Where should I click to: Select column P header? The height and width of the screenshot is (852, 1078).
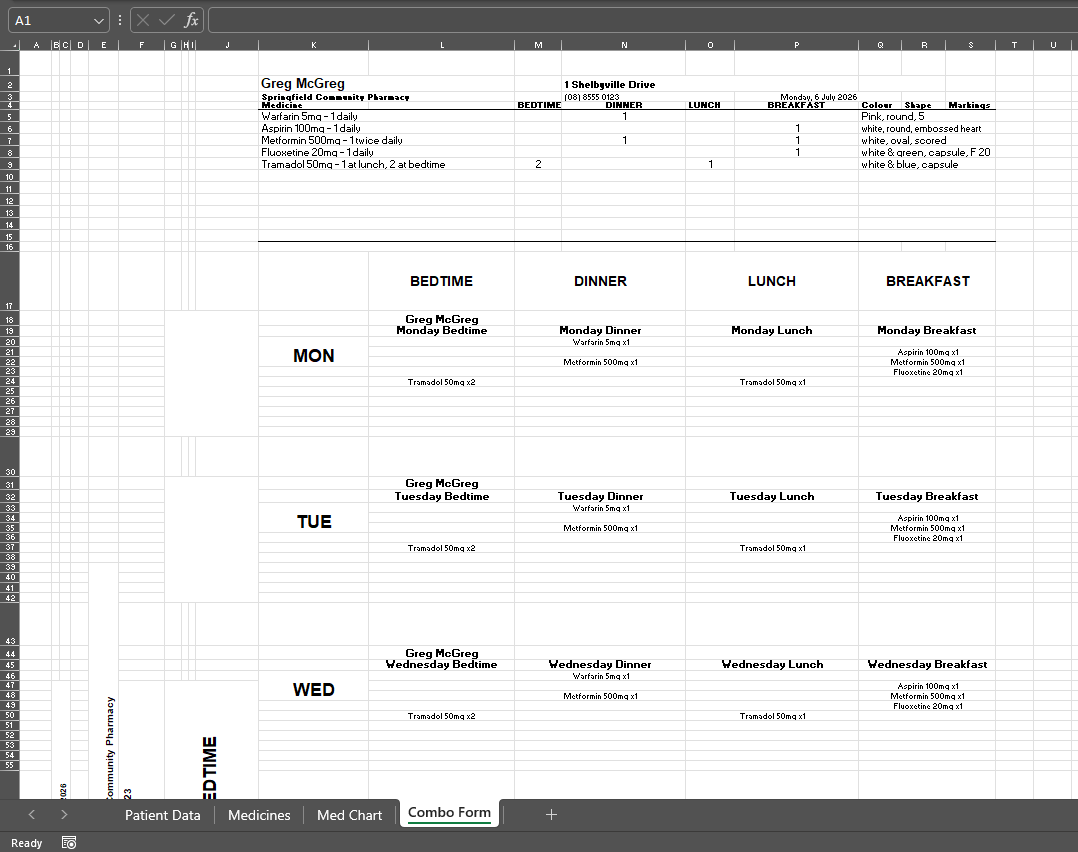click(x=797, y=45)
